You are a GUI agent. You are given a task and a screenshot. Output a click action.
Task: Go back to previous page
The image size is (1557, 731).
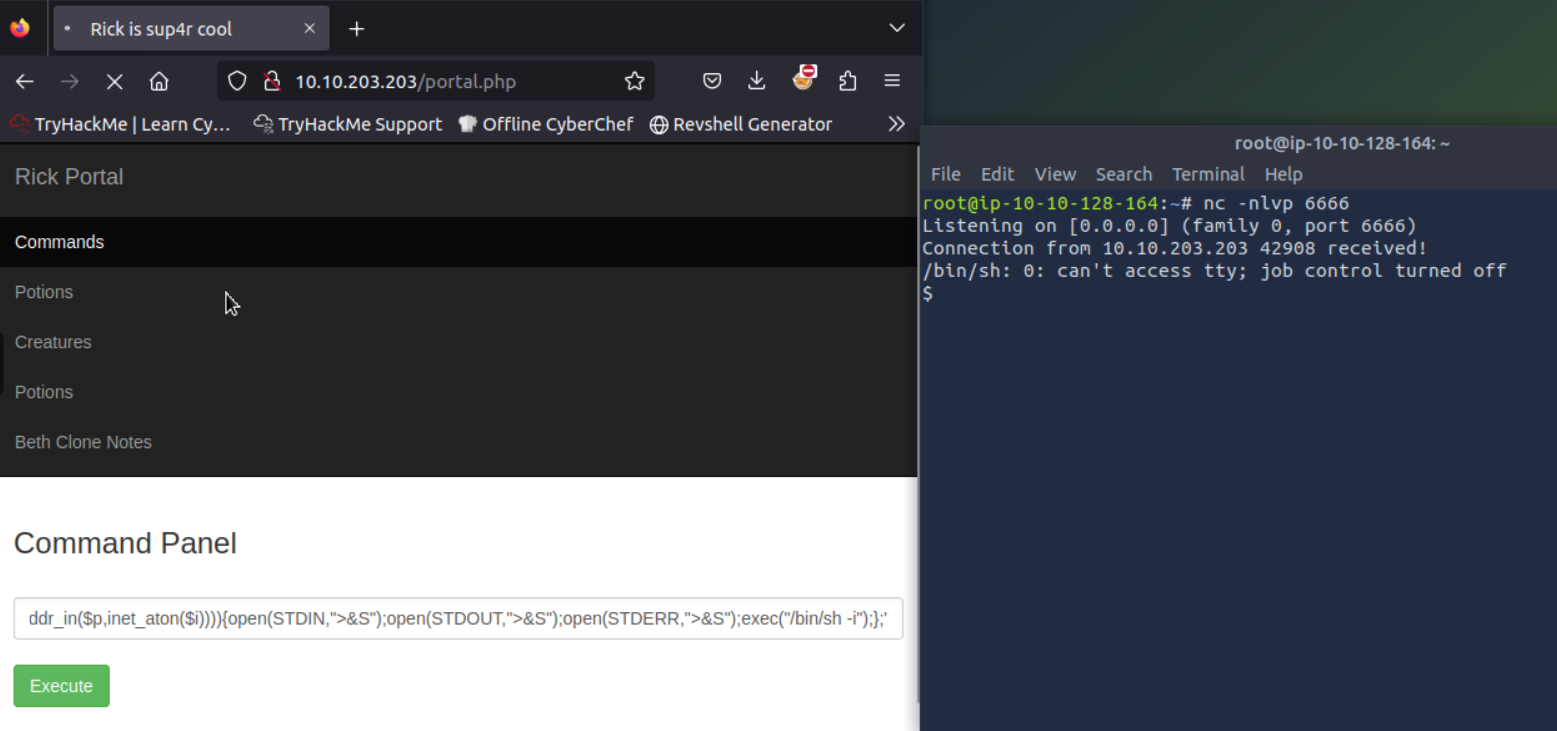point(25,81)
